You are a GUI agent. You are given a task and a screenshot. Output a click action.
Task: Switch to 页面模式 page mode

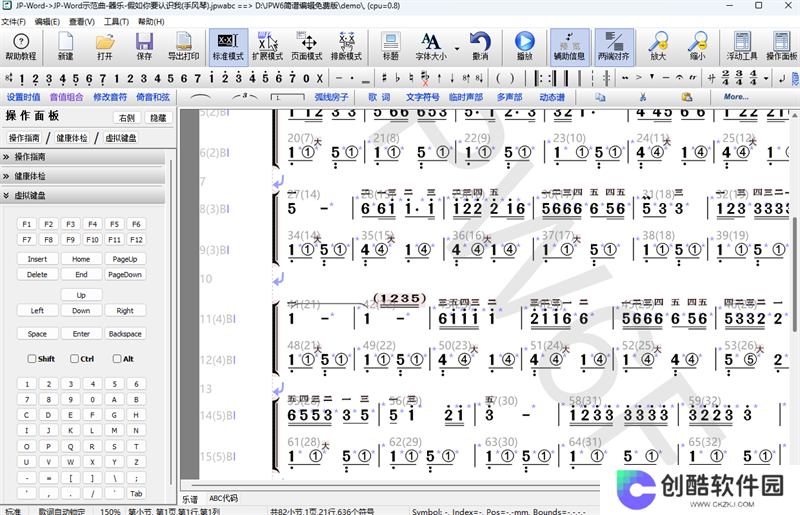307,46
